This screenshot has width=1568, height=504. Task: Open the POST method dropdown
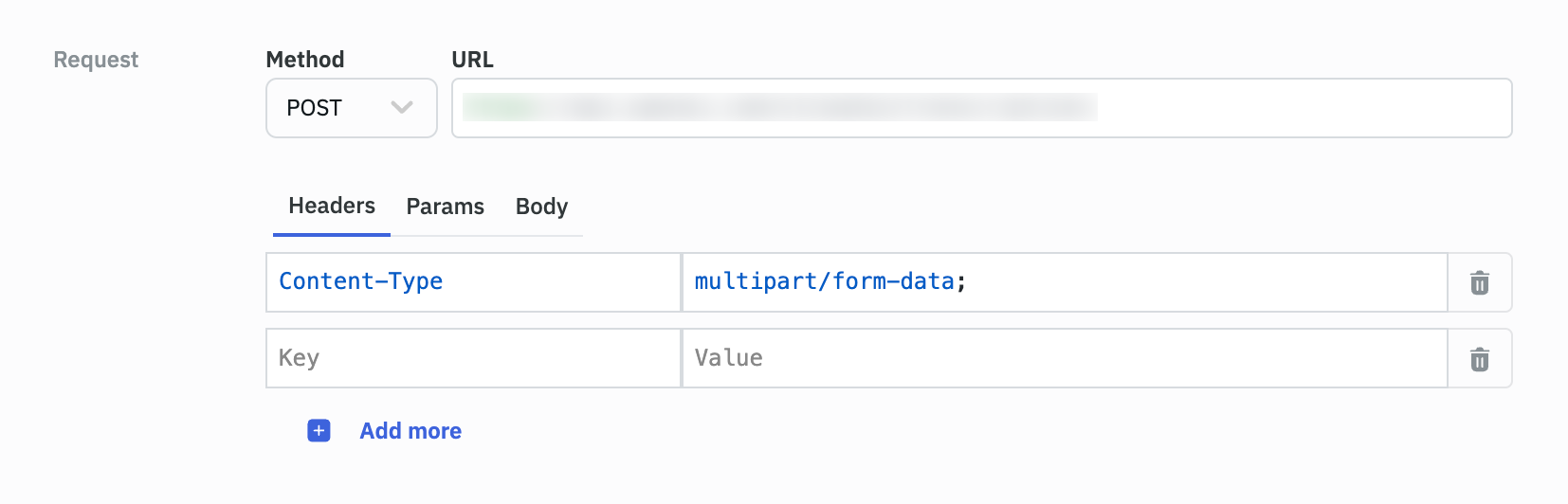[x=351, y=108]
